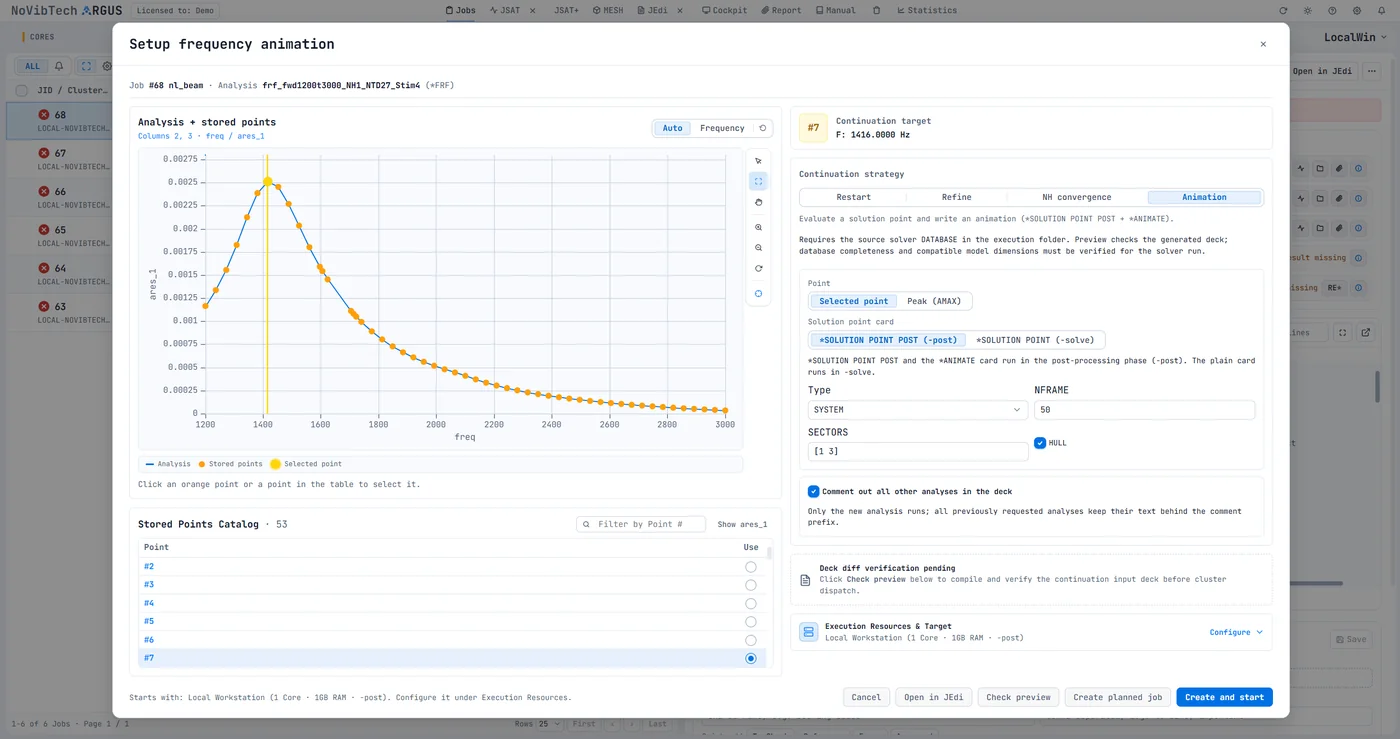Screen dimensions: 1400x739
Task: Toggle the light theme sun icon
Action: (1307, 11)
